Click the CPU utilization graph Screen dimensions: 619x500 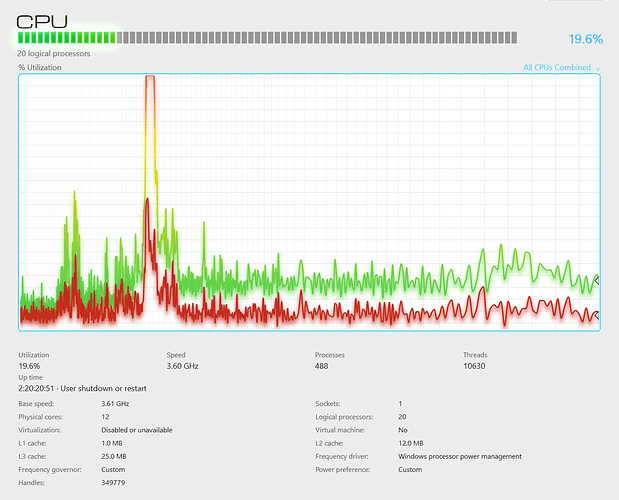310,202
